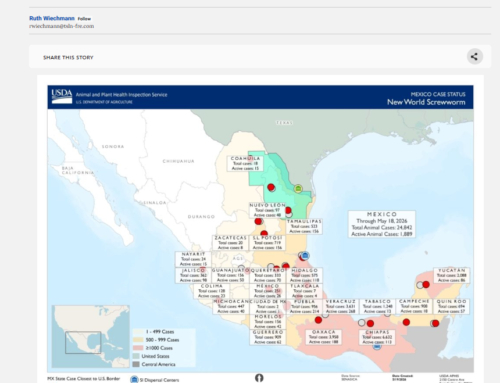The image size is (500, 383).
Task: Click the Guerrero case label
Action: pyautogui.click(x=268, y=337)
